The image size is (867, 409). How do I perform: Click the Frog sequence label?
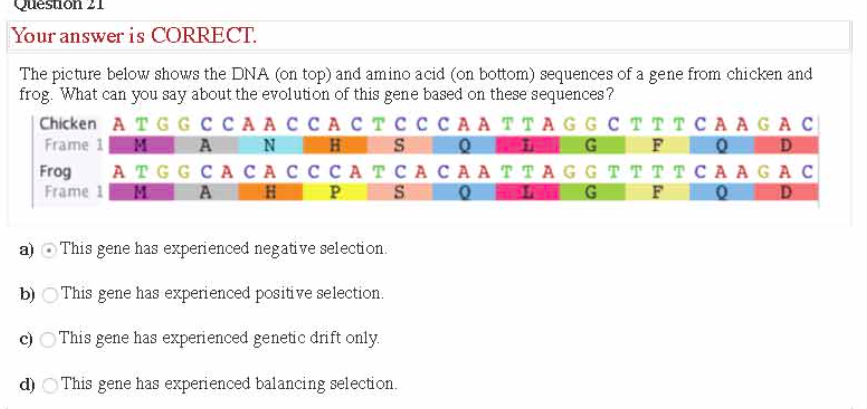click(55, 171)
